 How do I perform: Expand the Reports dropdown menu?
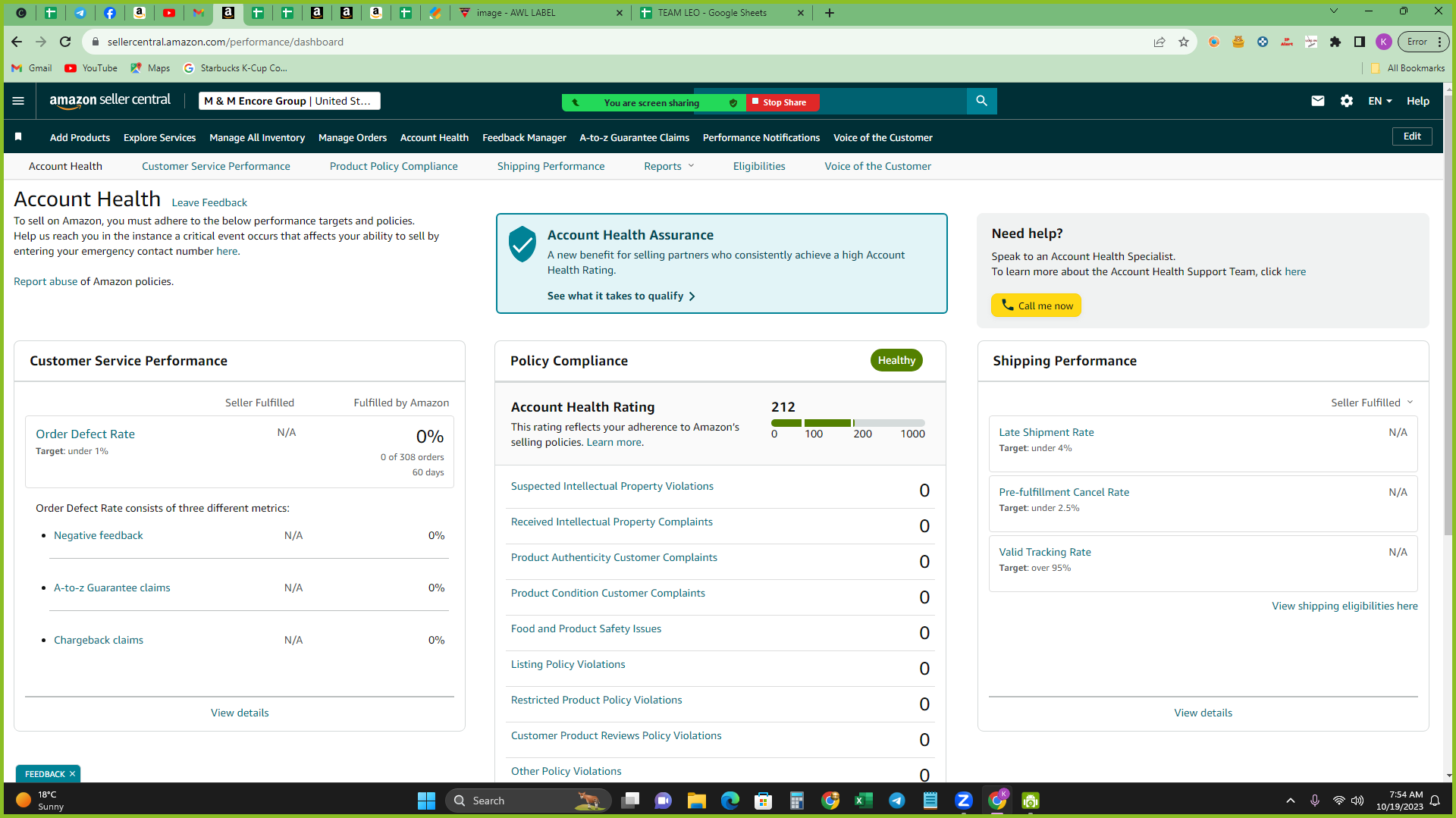[x=669, y=166]
